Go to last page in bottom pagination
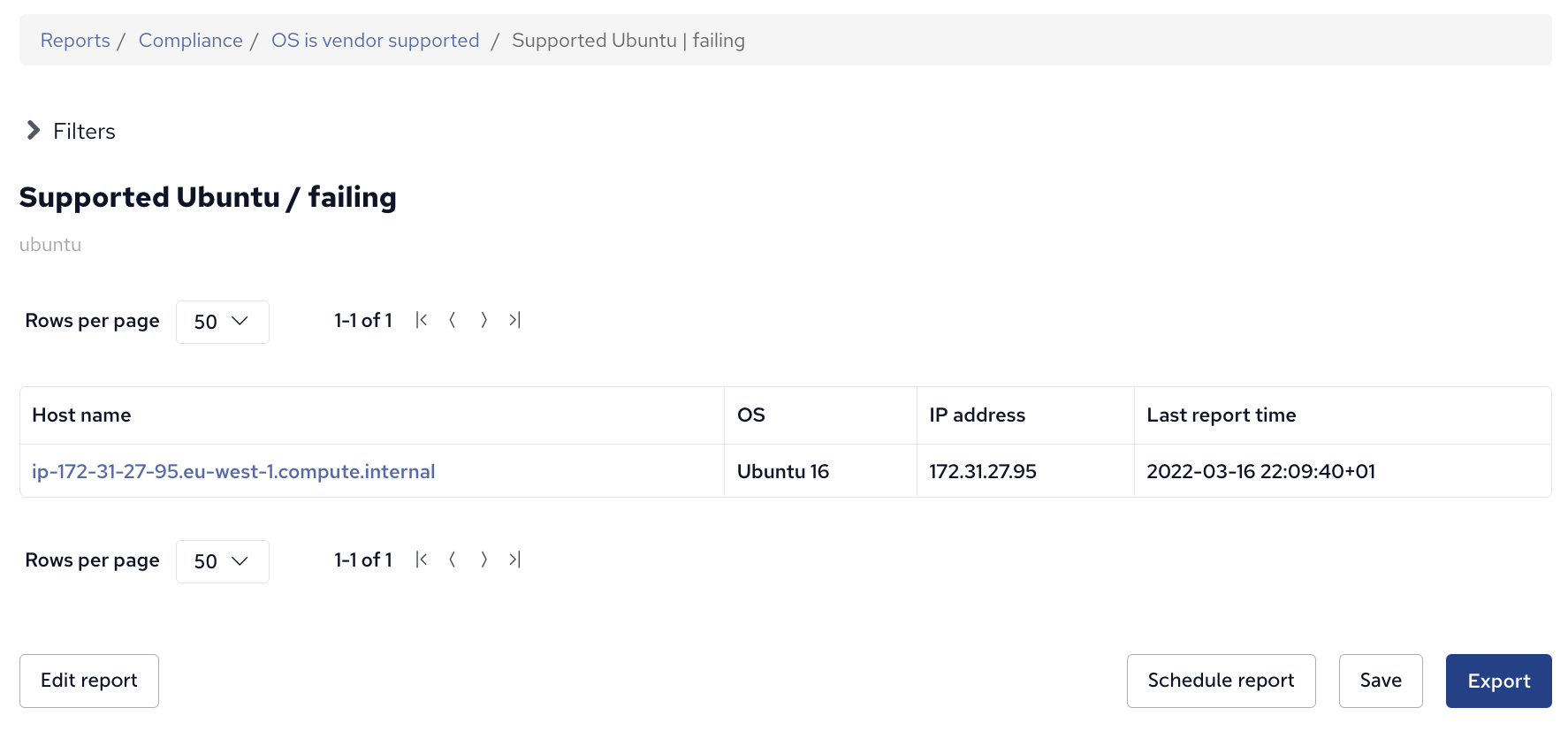Viewport: 1568px width, 746px height. coord(514,559)
